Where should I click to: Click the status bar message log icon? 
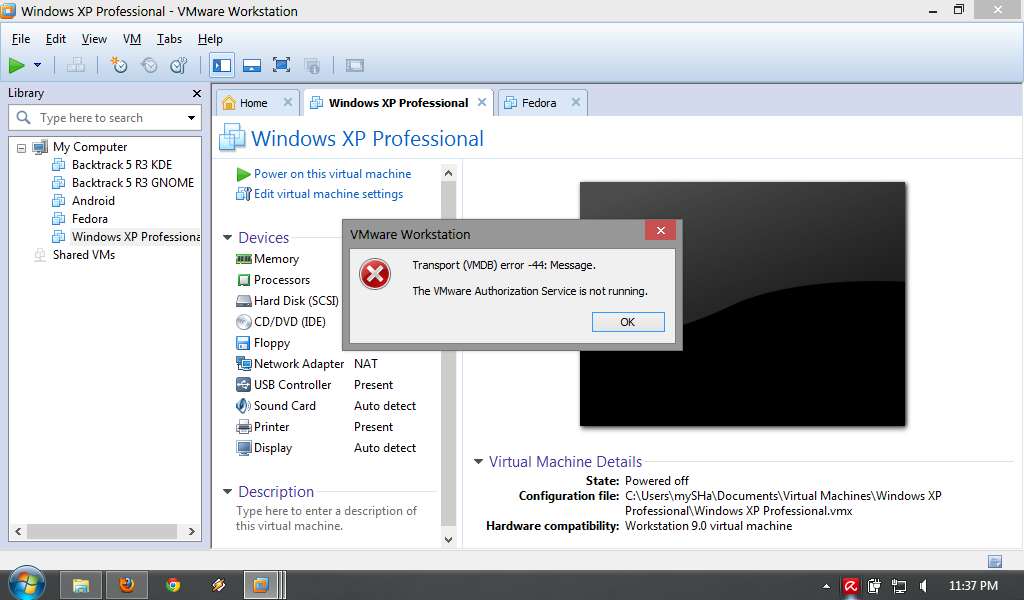(x=995, y=561)
